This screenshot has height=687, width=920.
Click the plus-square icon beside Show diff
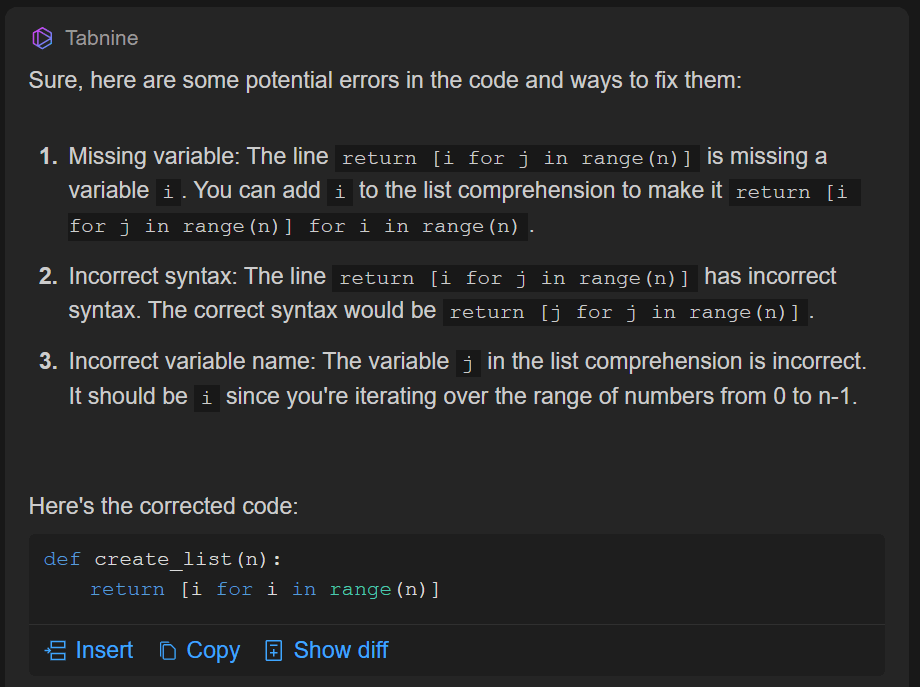pyautogui.click(x=272, y=650)
